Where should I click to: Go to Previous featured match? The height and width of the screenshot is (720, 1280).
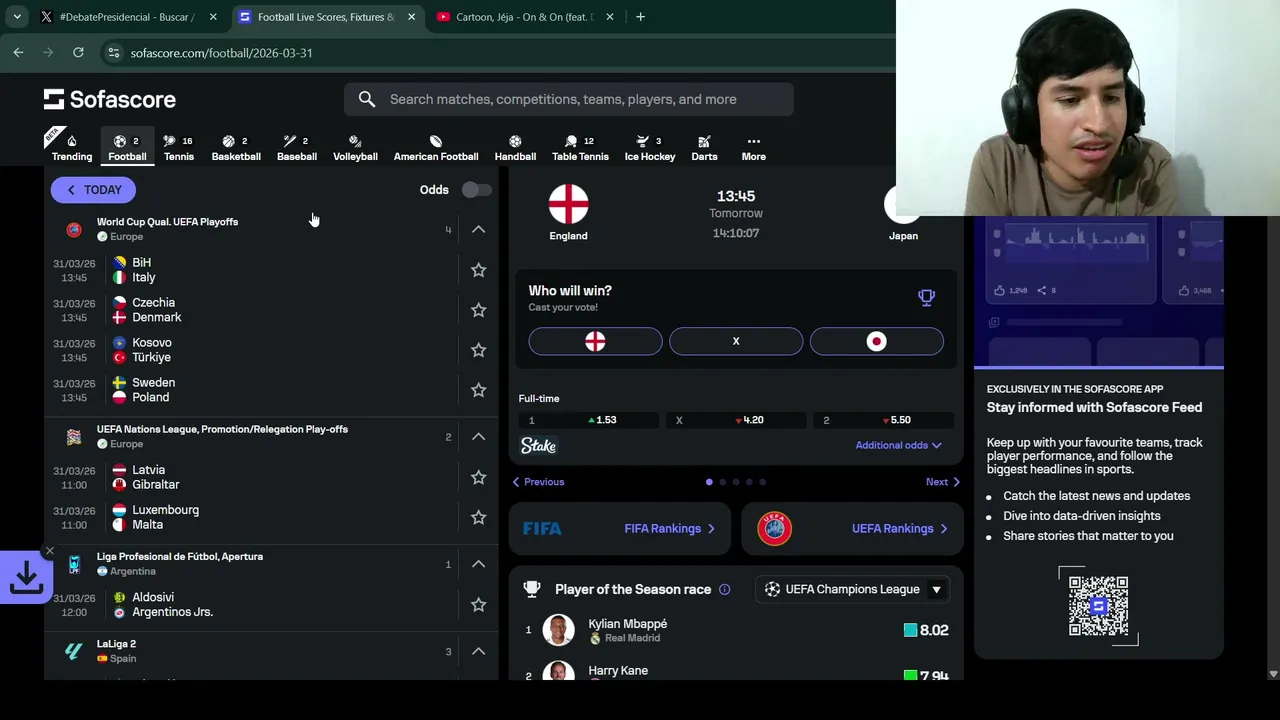click(x=538, y=482)
